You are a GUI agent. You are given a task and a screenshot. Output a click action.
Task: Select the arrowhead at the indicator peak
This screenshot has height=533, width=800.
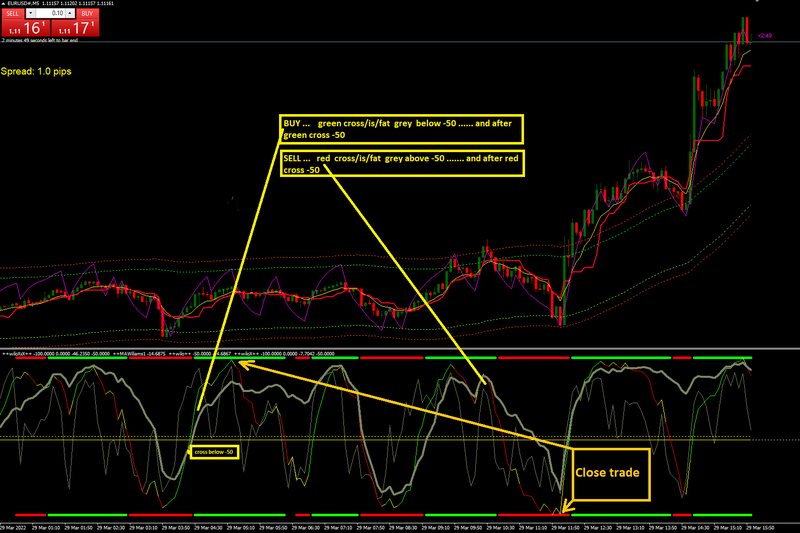point(245,364)
